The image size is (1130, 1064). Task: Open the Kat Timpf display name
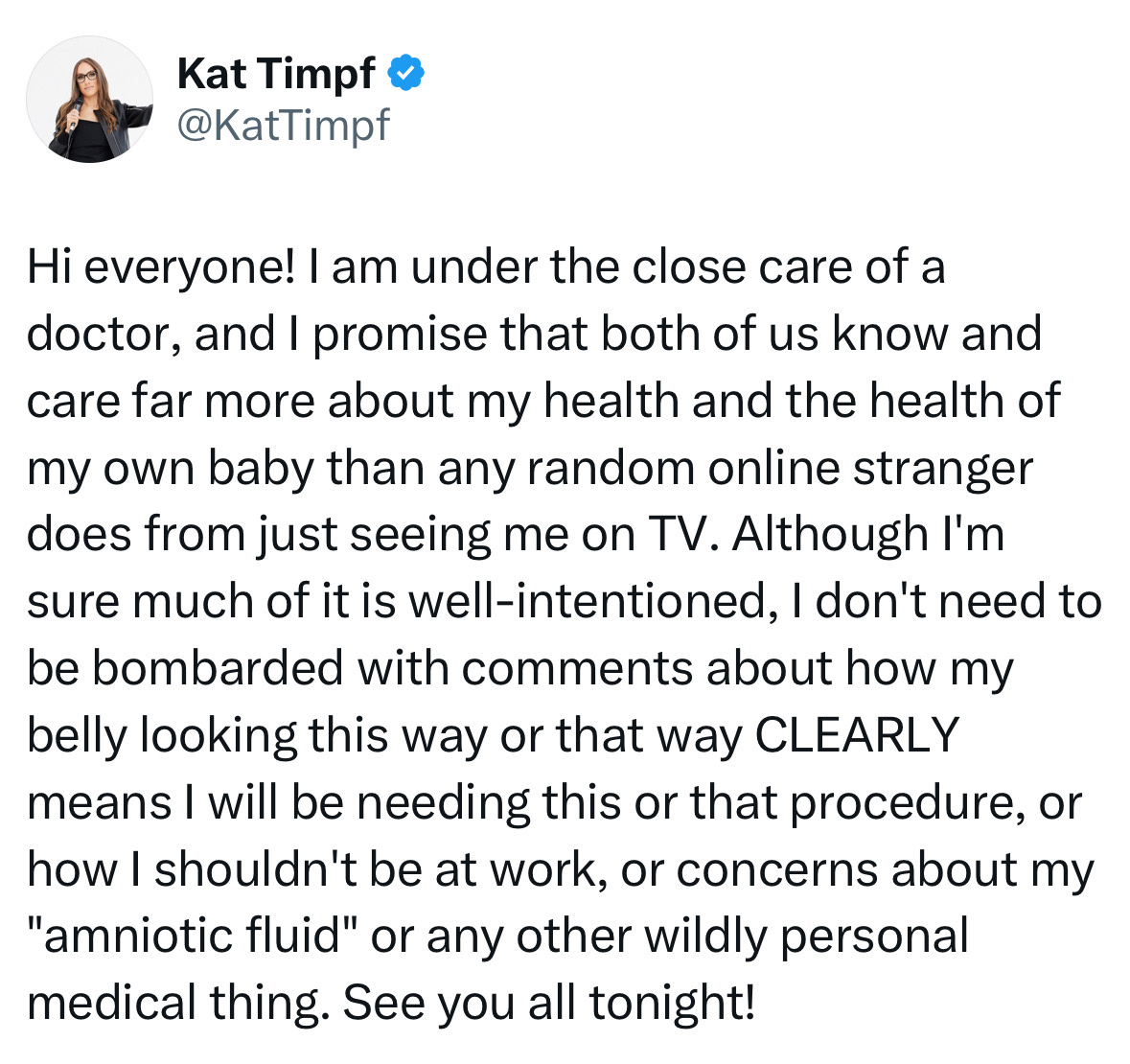pos(276,73)
